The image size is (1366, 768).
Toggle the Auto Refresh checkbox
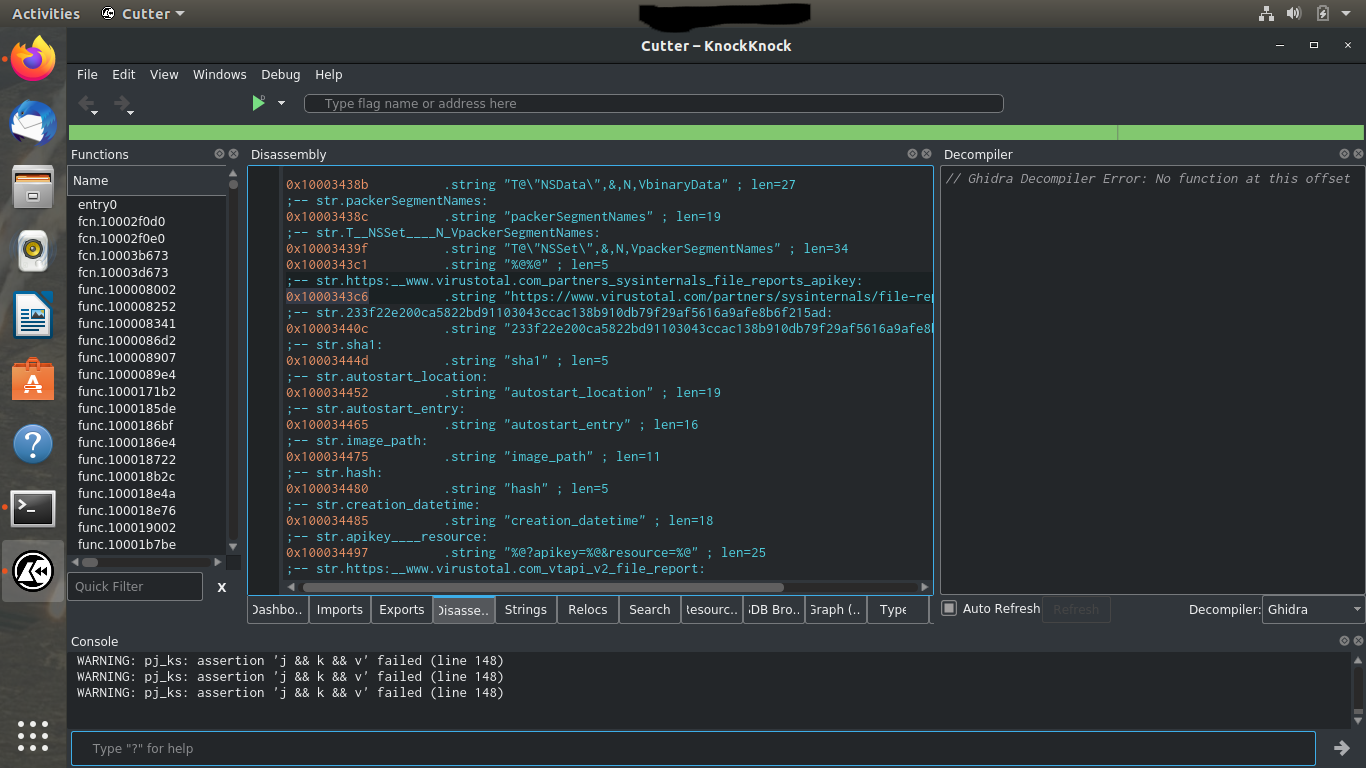(950, 608)
